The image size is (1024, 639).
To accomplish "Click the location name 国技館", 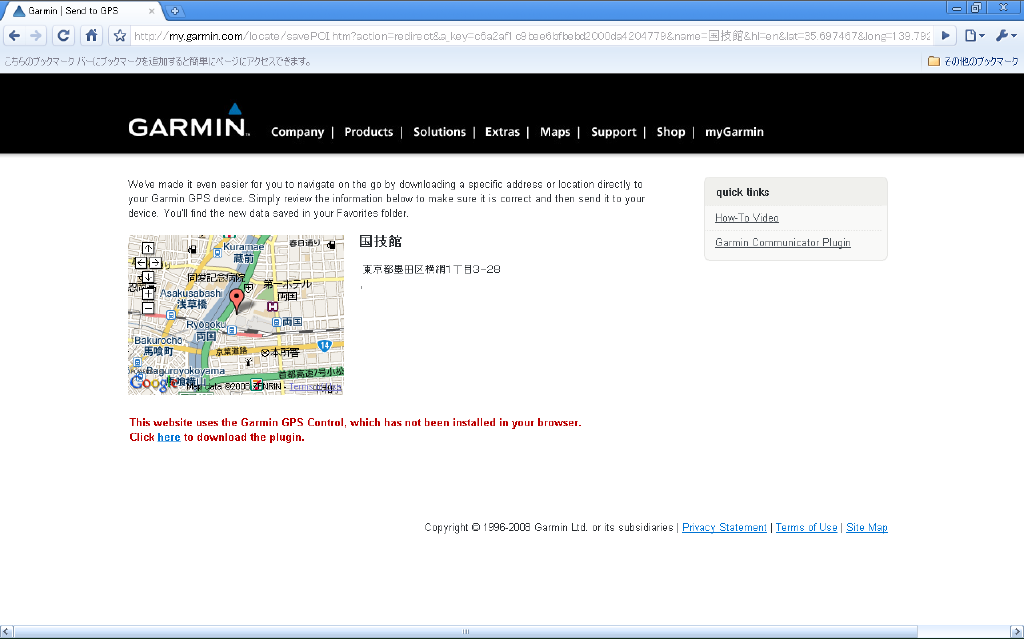I will coord(380,241).
